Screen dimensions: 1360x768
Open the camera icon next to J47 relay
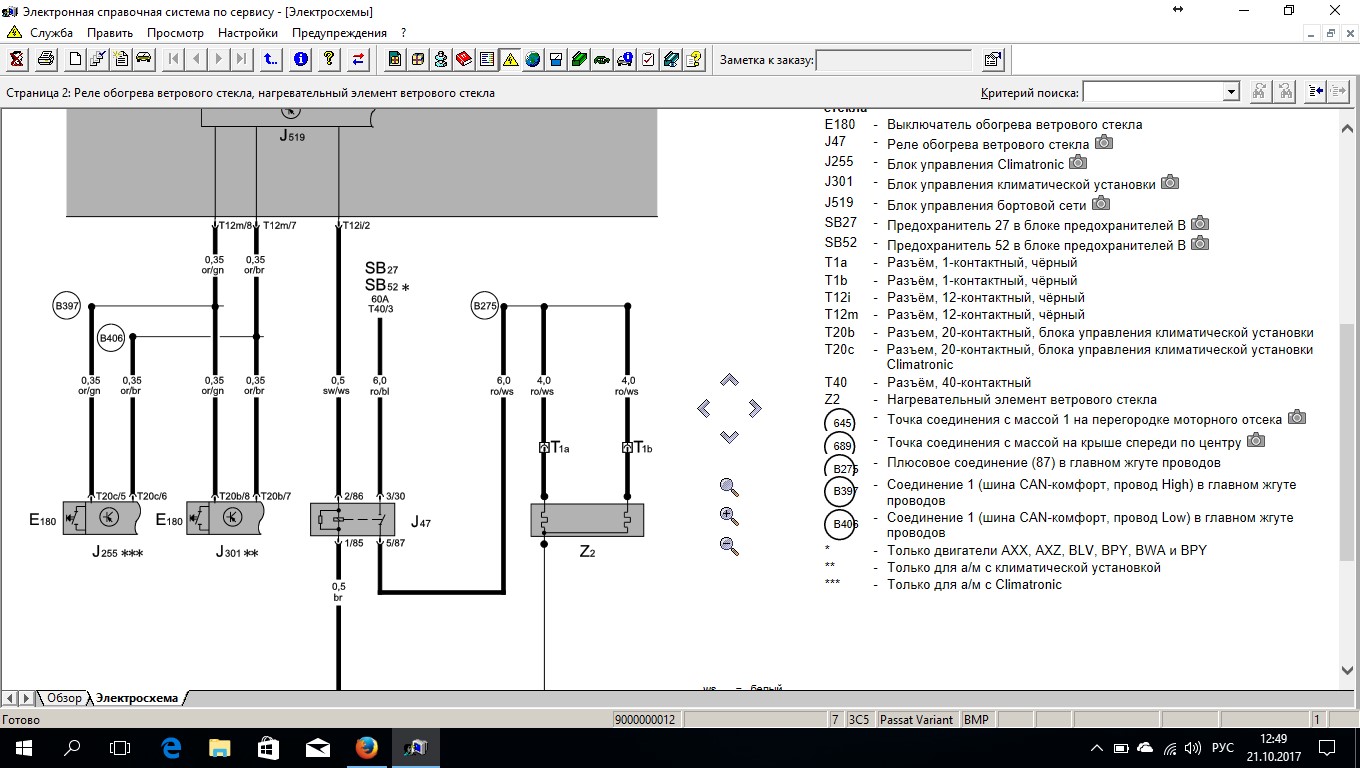click(x=1104, y=143)
